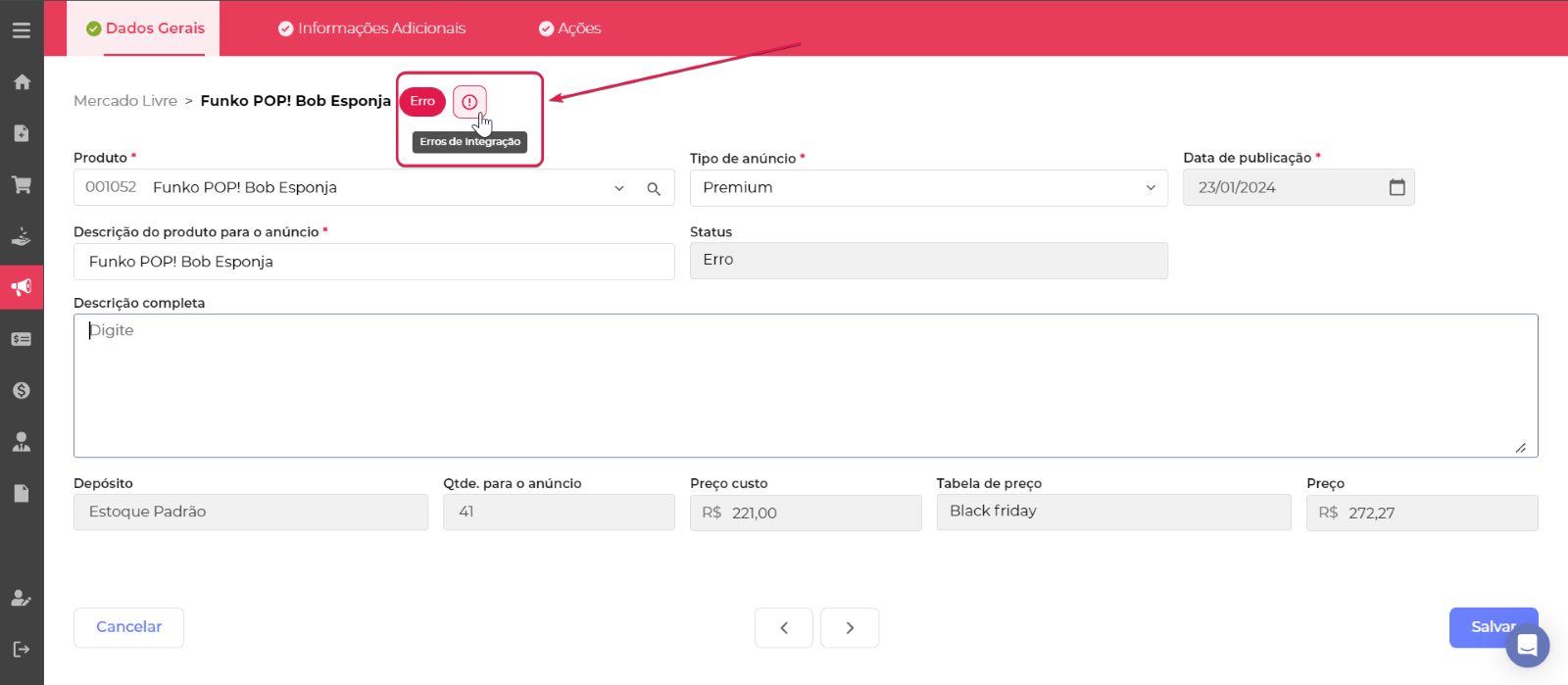
Task: Expand the Produto dropdown arrow
Action: click(x=619, y=189)
